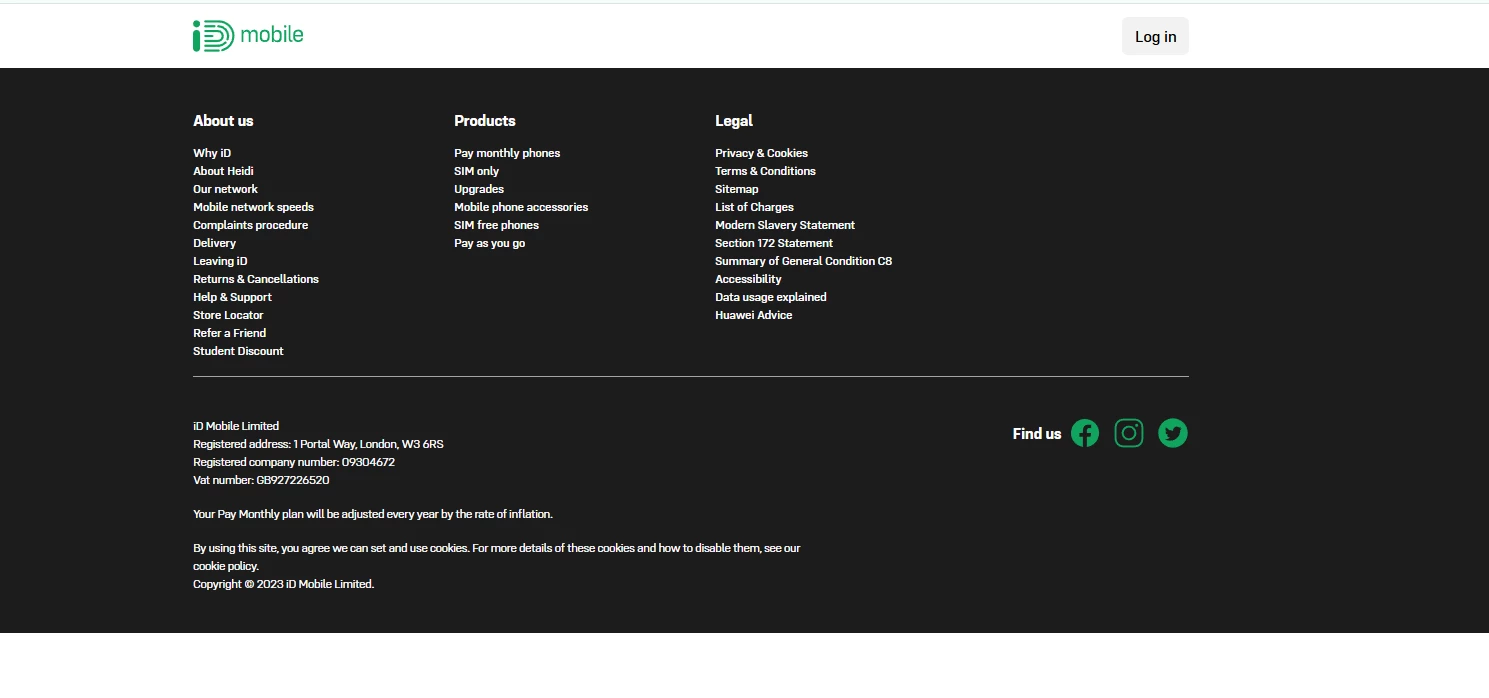
Task: Click the Pay Monthly inflation notice
Action: tap(373, 514)
